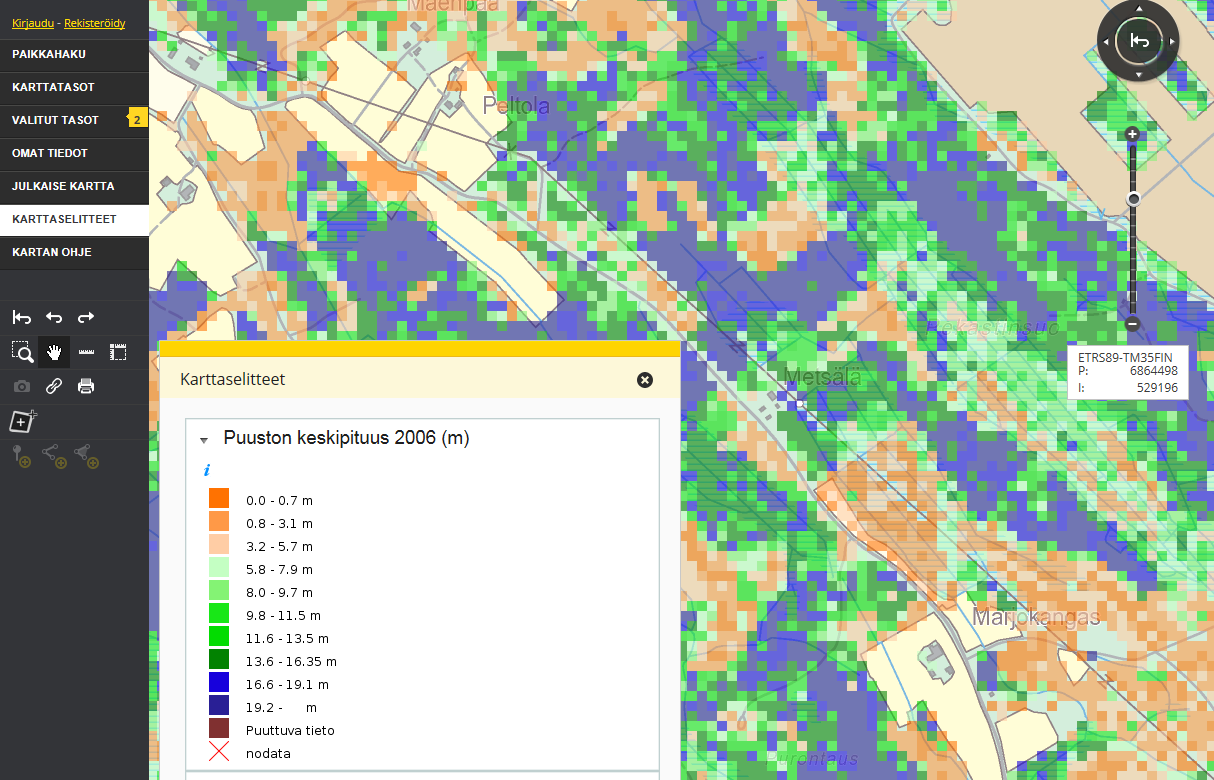This screenshot has height=780, width=1214.
Task: Go forward to next map view
Action: [x=86, y=318]
